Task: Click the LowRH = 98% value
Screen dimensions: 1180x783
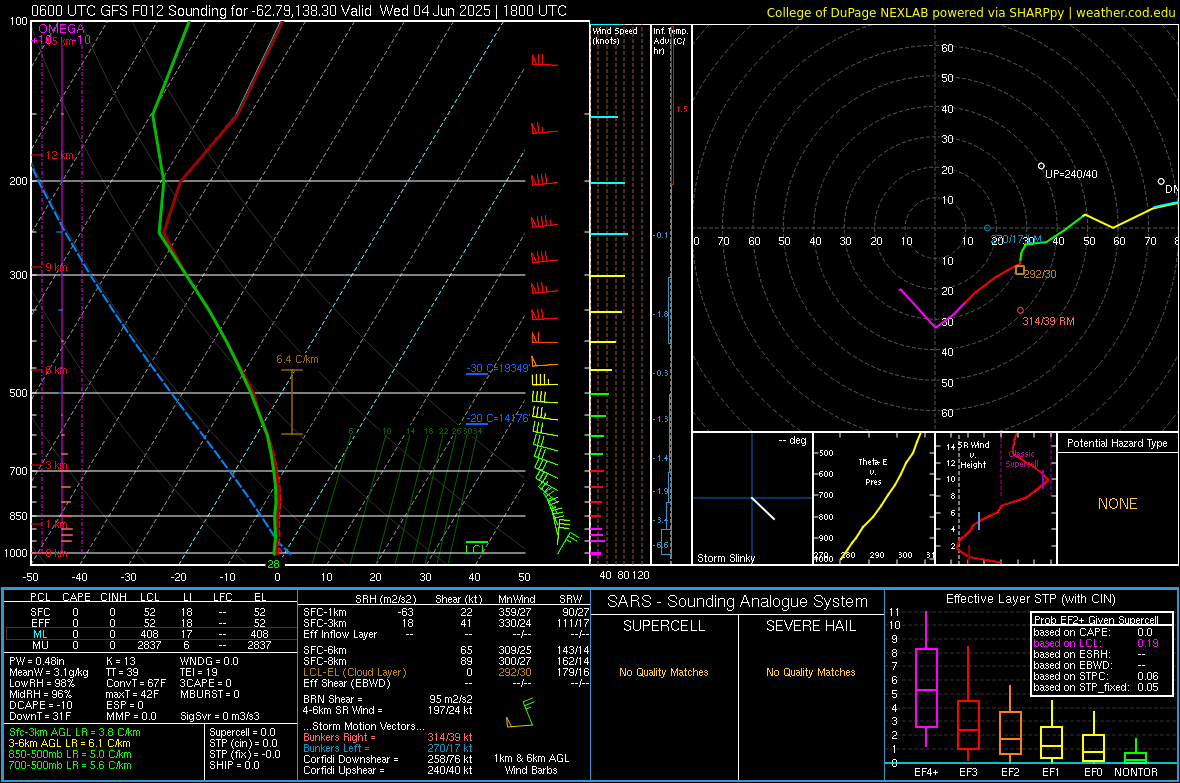Action: tap(41, 683)
